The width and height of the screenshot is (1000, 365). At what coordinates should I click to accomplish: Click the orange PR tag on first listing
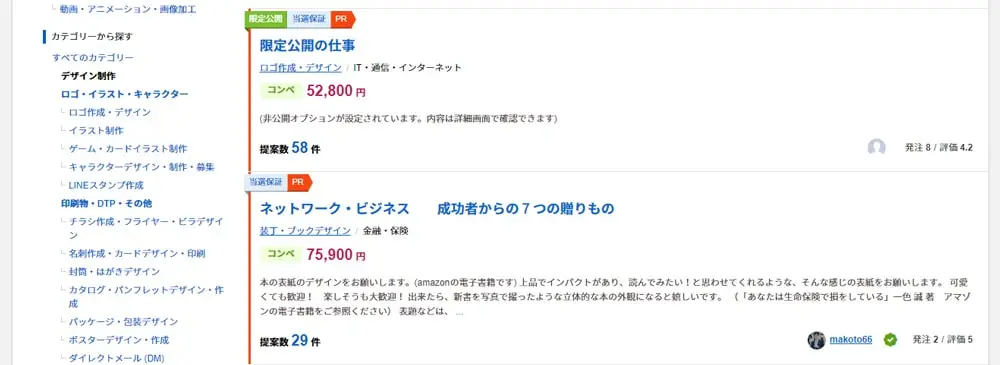[342, 19]
